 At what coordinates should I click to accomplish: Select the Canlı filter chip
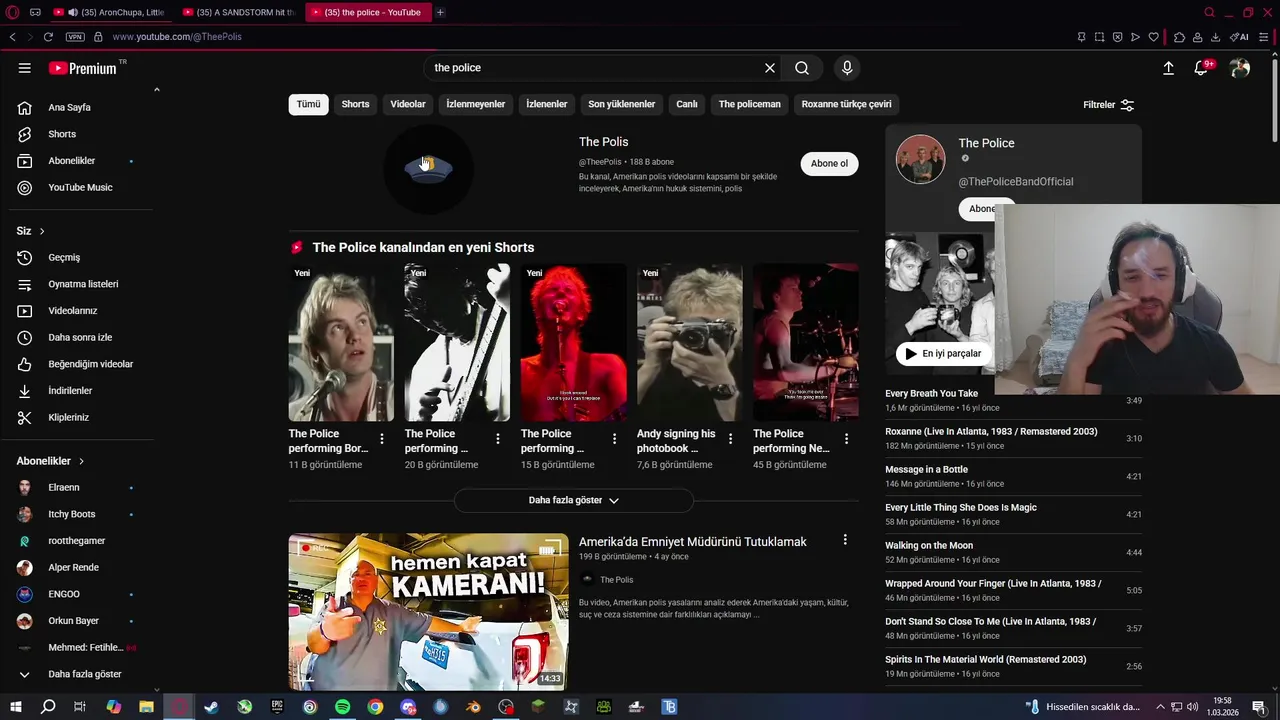687,104
